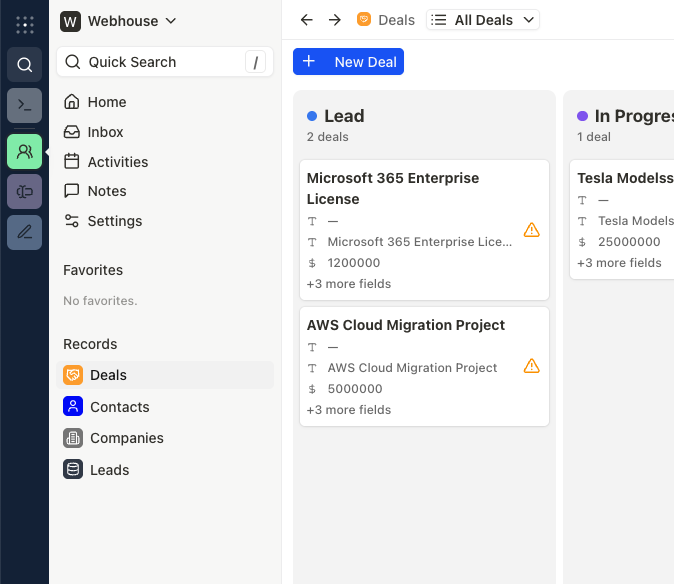Click "Microsoft 365 Enterprise Lice..." field text
Screen dimensions: 674x584
click(420, 242)
